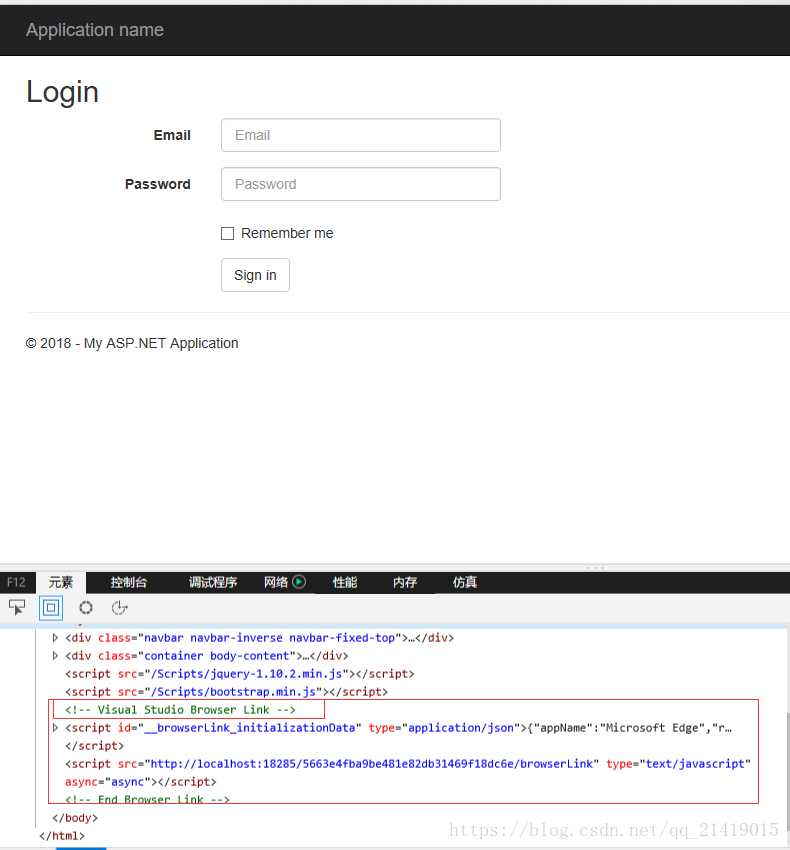
Task: Select the localhost:18285 browserLink script line
Action: [x=408, y=764]
